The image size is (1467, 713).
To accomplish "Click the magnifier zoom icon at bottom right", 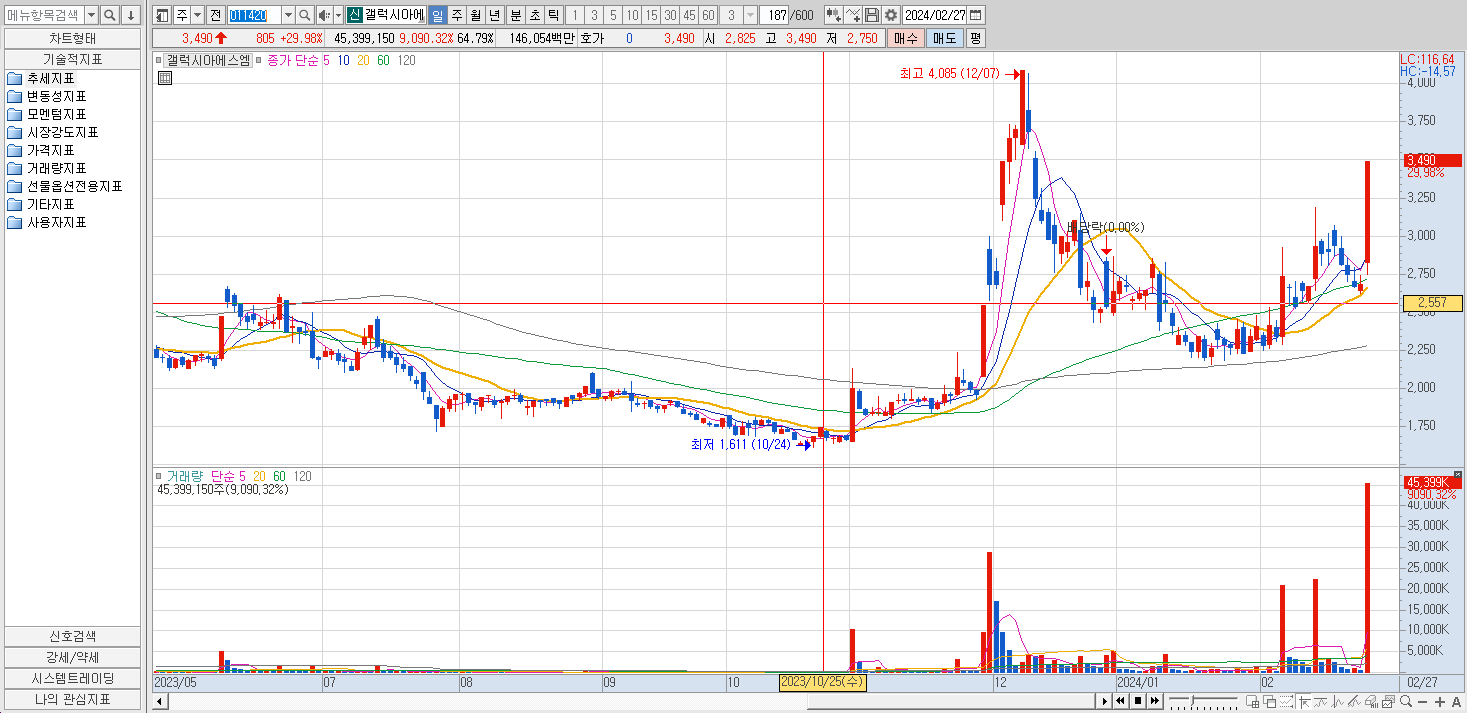I will coord(1405,701).
